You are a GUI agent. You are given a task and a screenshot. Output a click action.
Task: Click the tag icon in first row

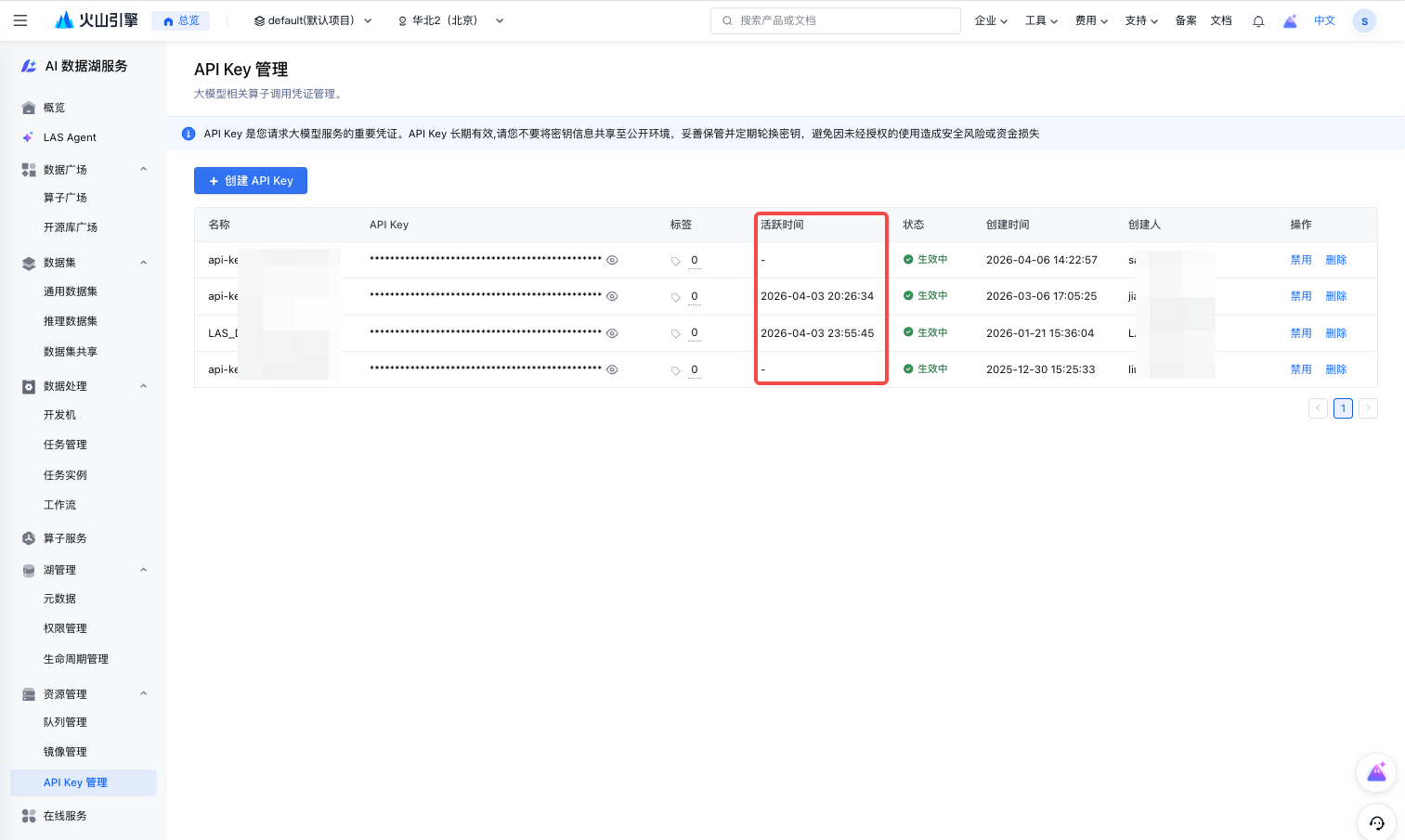(x=676, y=261)
